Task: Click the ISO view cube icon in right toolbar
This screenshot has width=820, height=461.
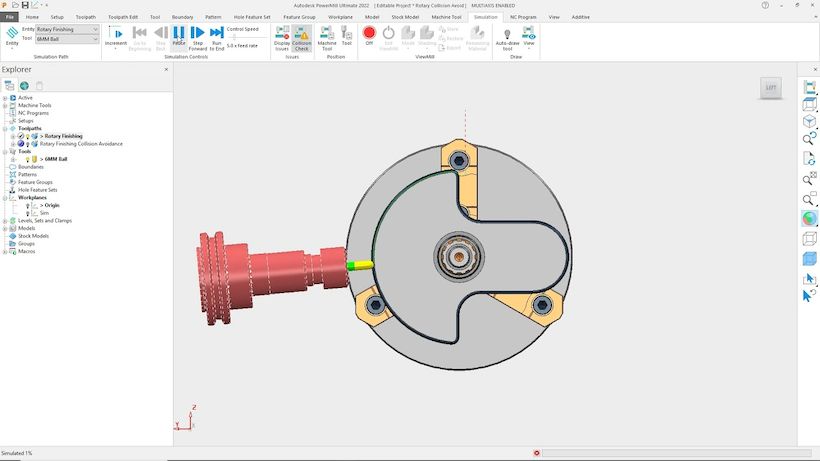Action: tap(809, 121)
